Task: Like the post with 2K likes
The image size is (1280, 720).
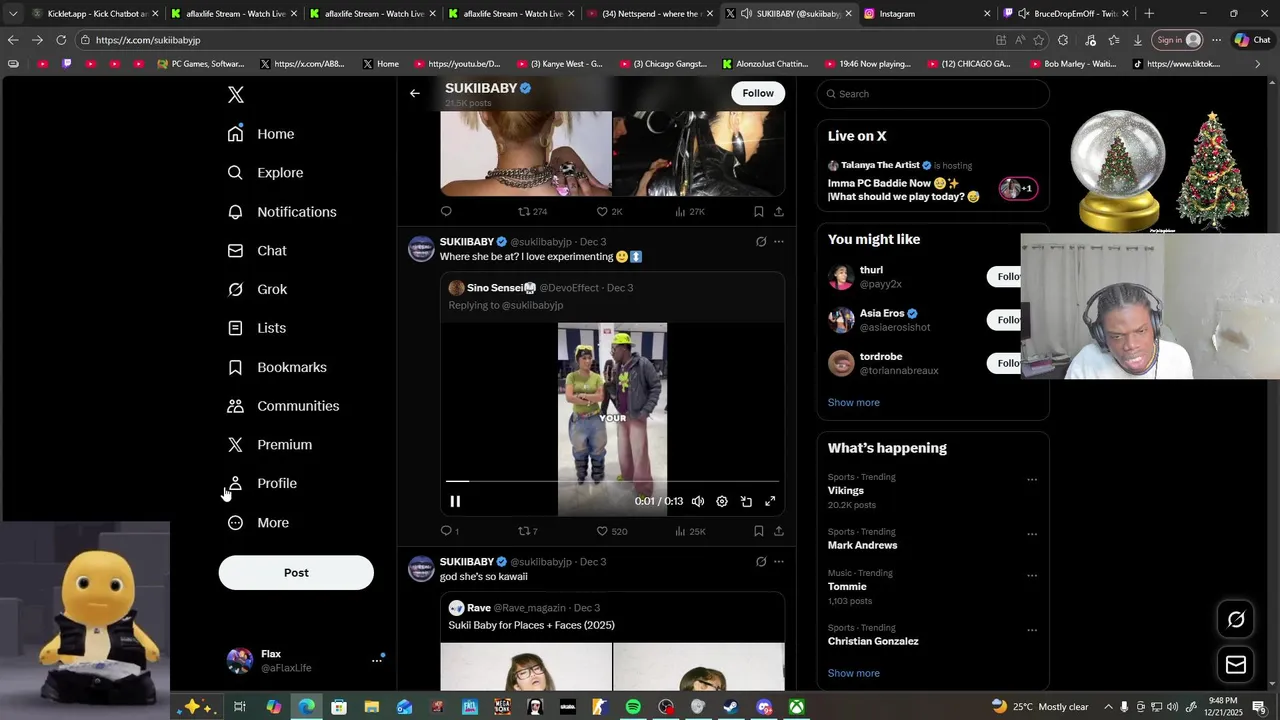Action: coord(610,211)
